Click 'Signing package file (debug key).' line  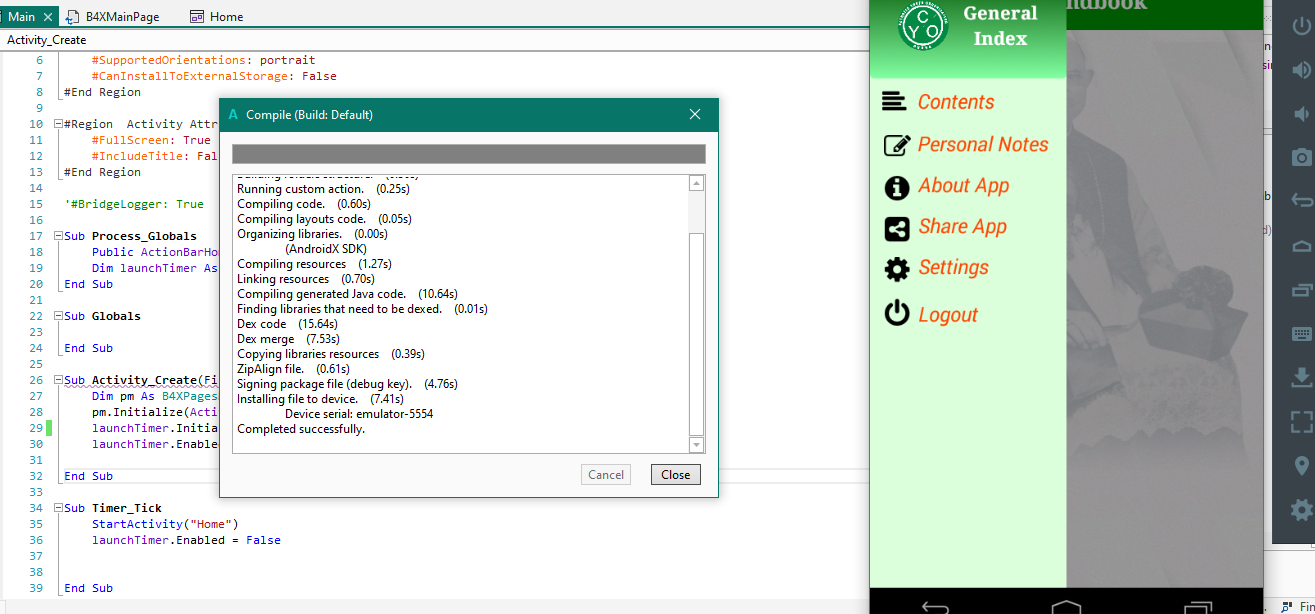point(347,384)
